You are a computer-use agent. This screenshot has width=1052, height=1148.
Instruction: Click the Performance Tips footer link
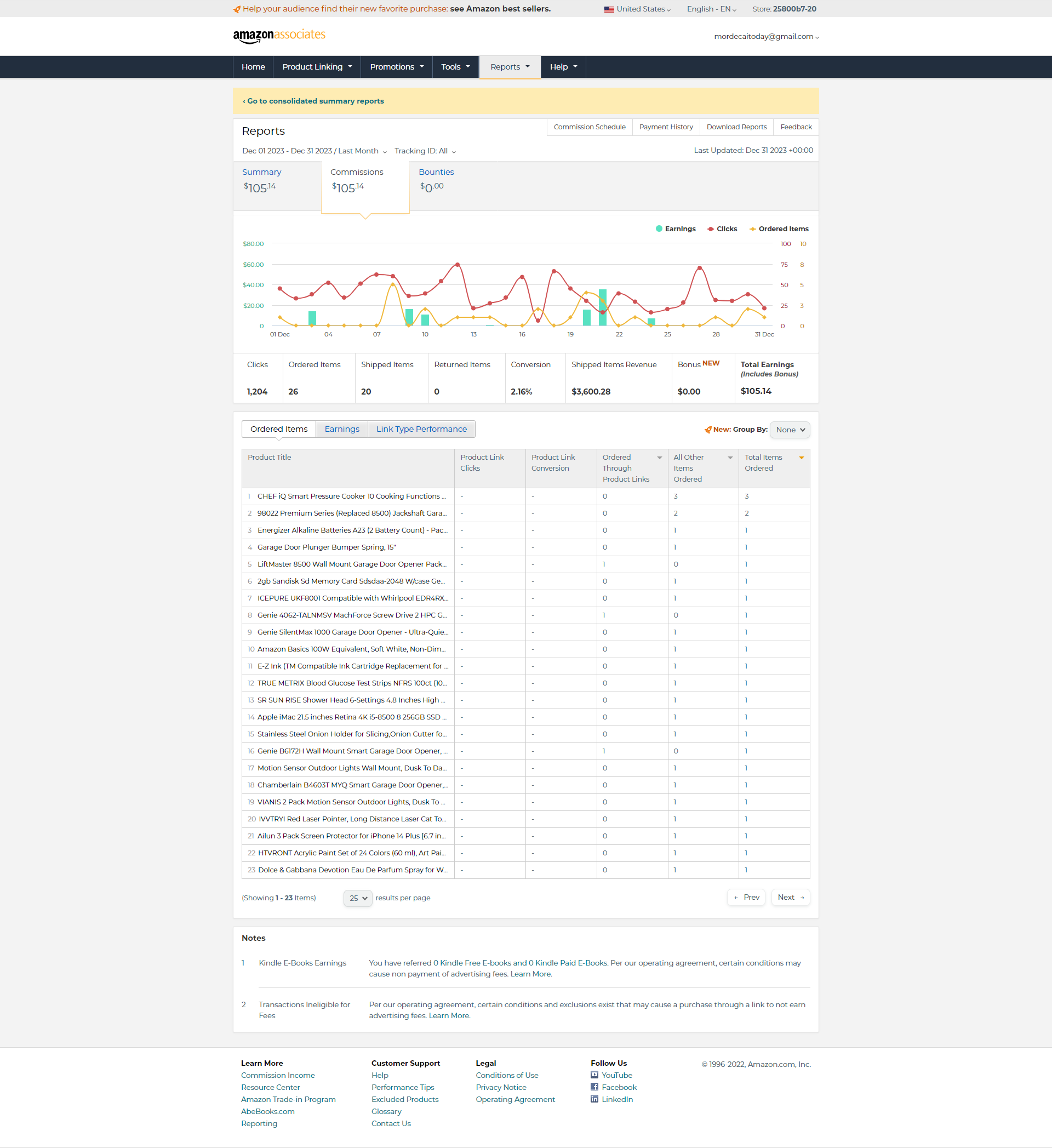point(403,1087)
